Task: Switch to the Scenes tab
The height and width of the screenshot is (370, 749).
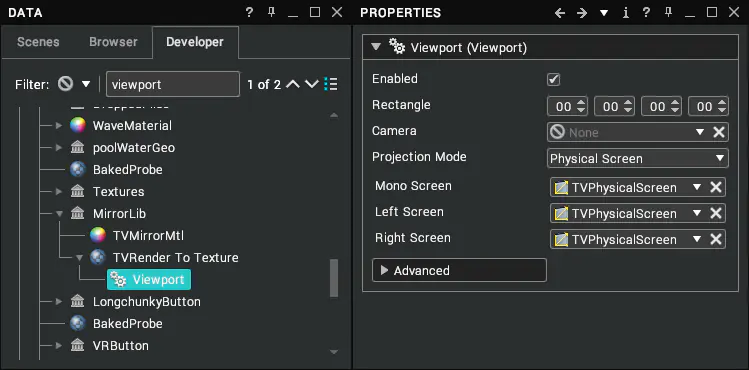Action: tap(38, 42)
